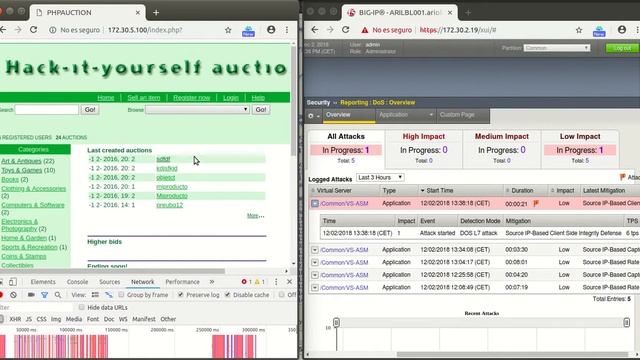Close the DevTools panel
Image resolution: width=640 pixels, height=360 pixels.
pos(289,282)
